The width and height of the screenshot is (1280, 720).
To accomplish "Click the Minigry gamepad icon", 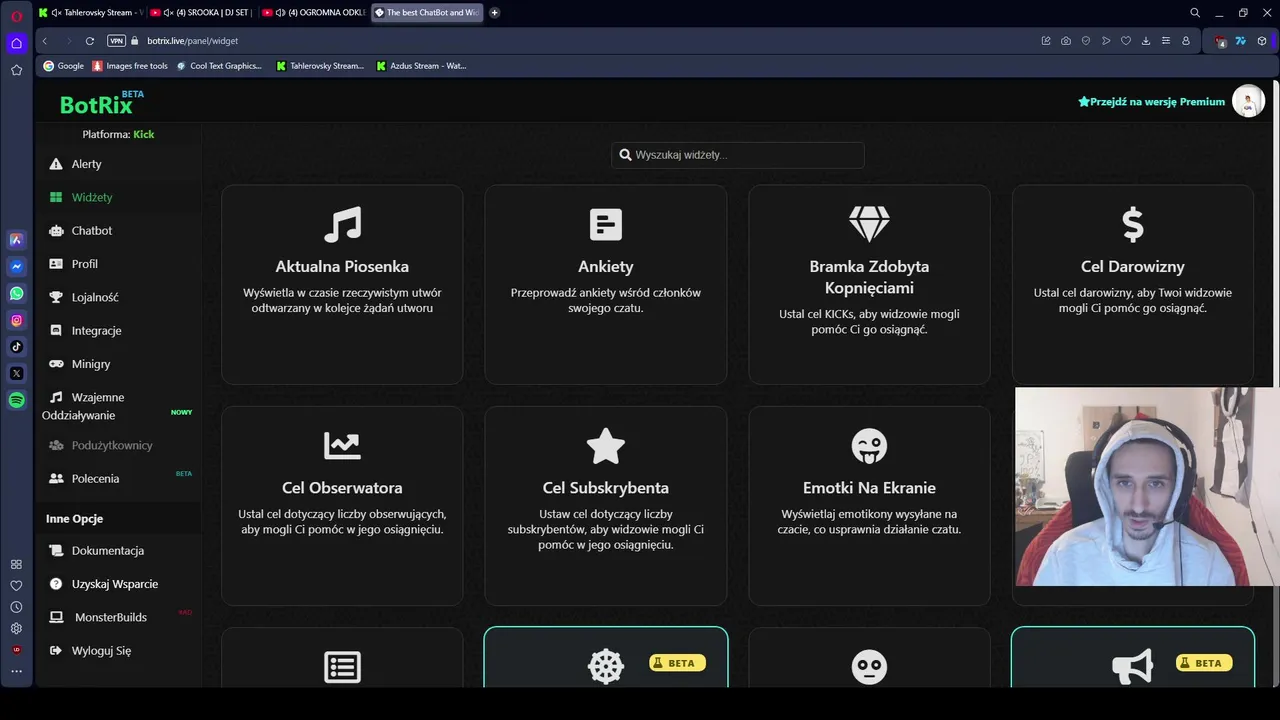I will (x=56, y=364).
